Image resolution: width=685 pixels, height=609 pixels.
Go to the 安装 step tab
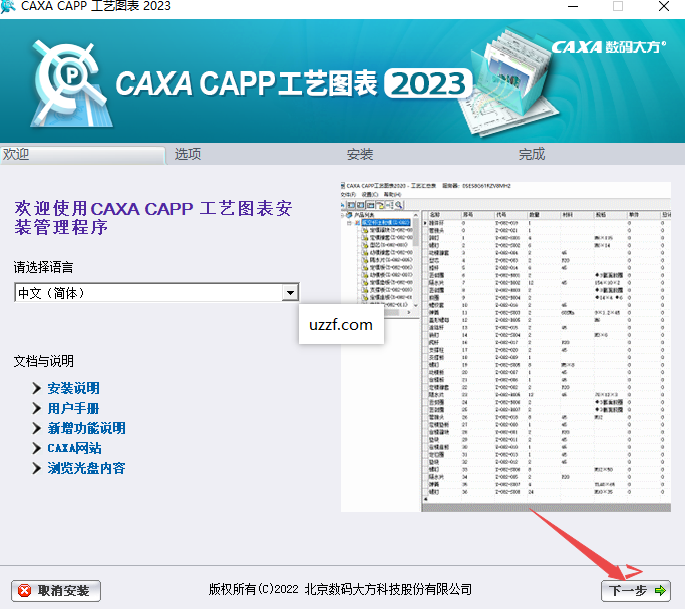tap(360, 154)
